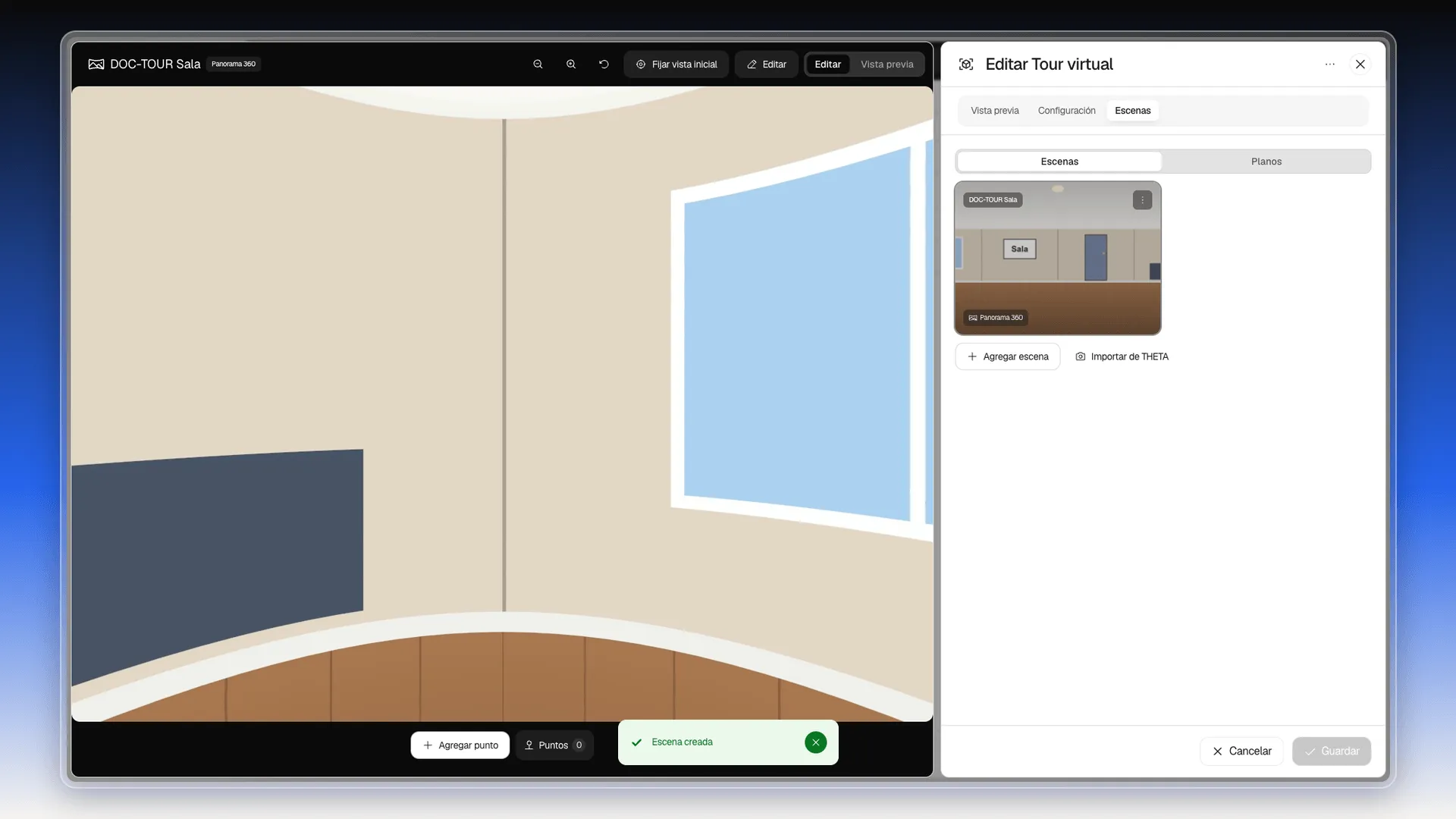Click Guardar button
The height and width of the screenshot is (819, 1456).
click(1332, 752)
